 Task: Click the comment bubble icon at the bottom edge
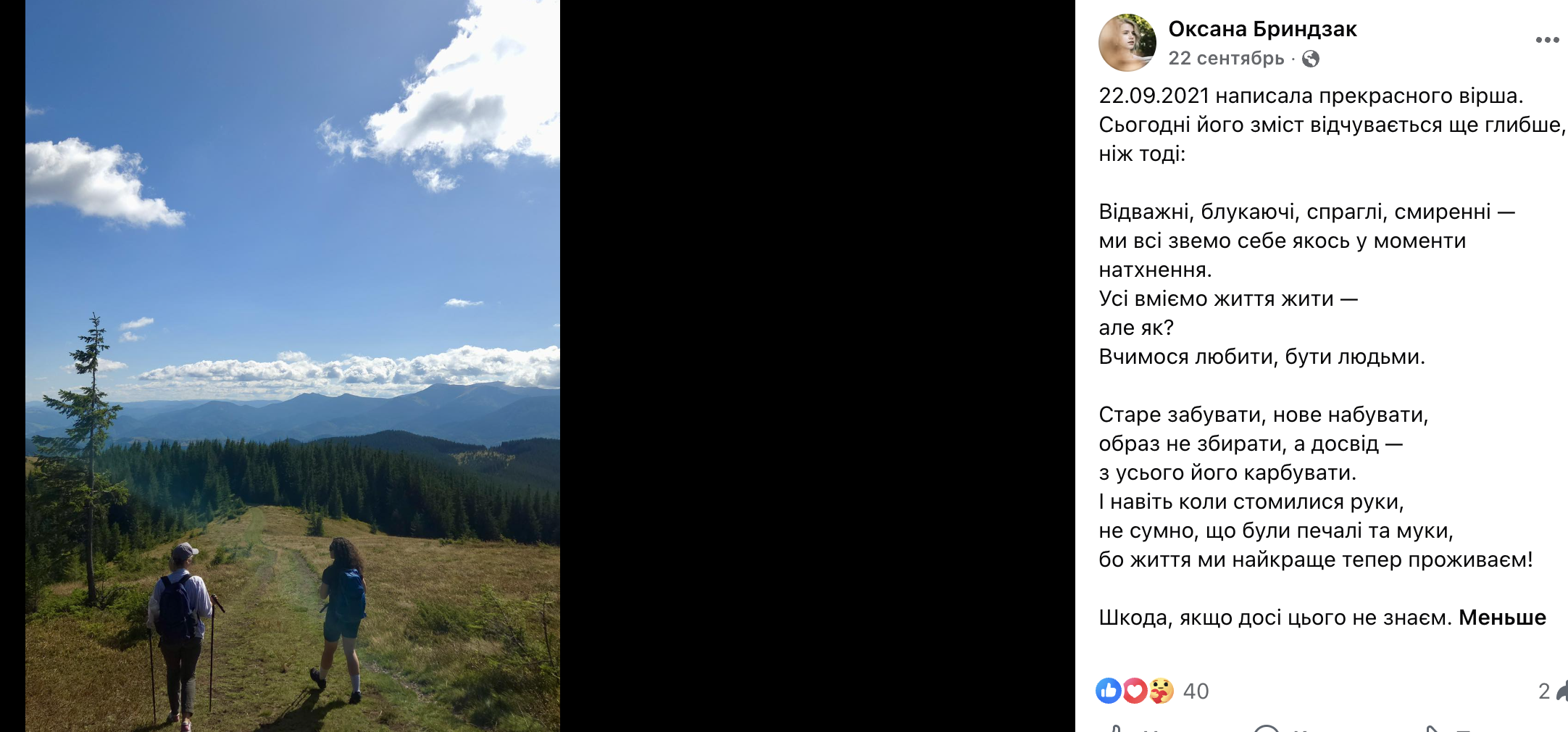[1267, 728]
